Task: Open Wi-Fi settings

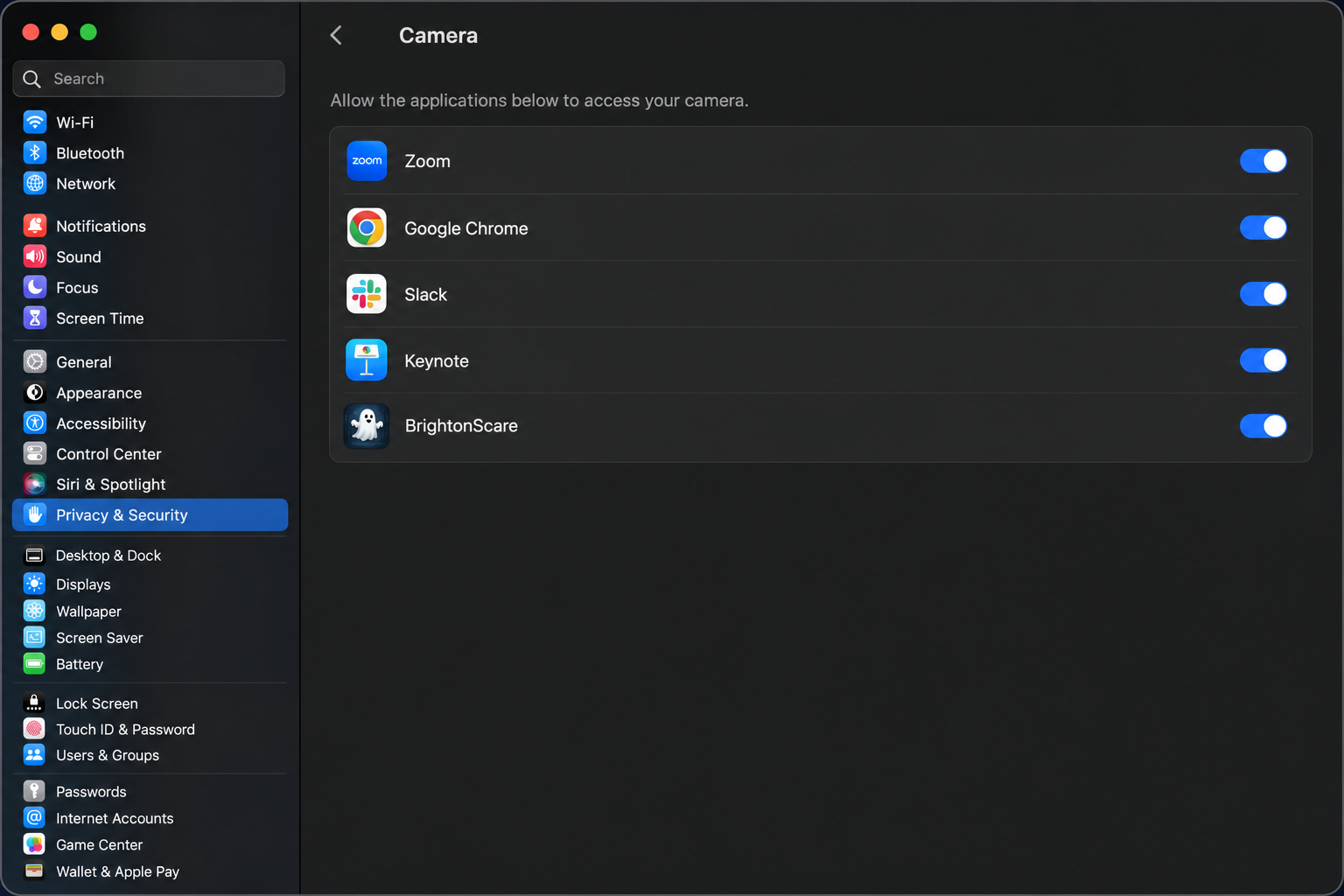Action: [x=150, y=122]
